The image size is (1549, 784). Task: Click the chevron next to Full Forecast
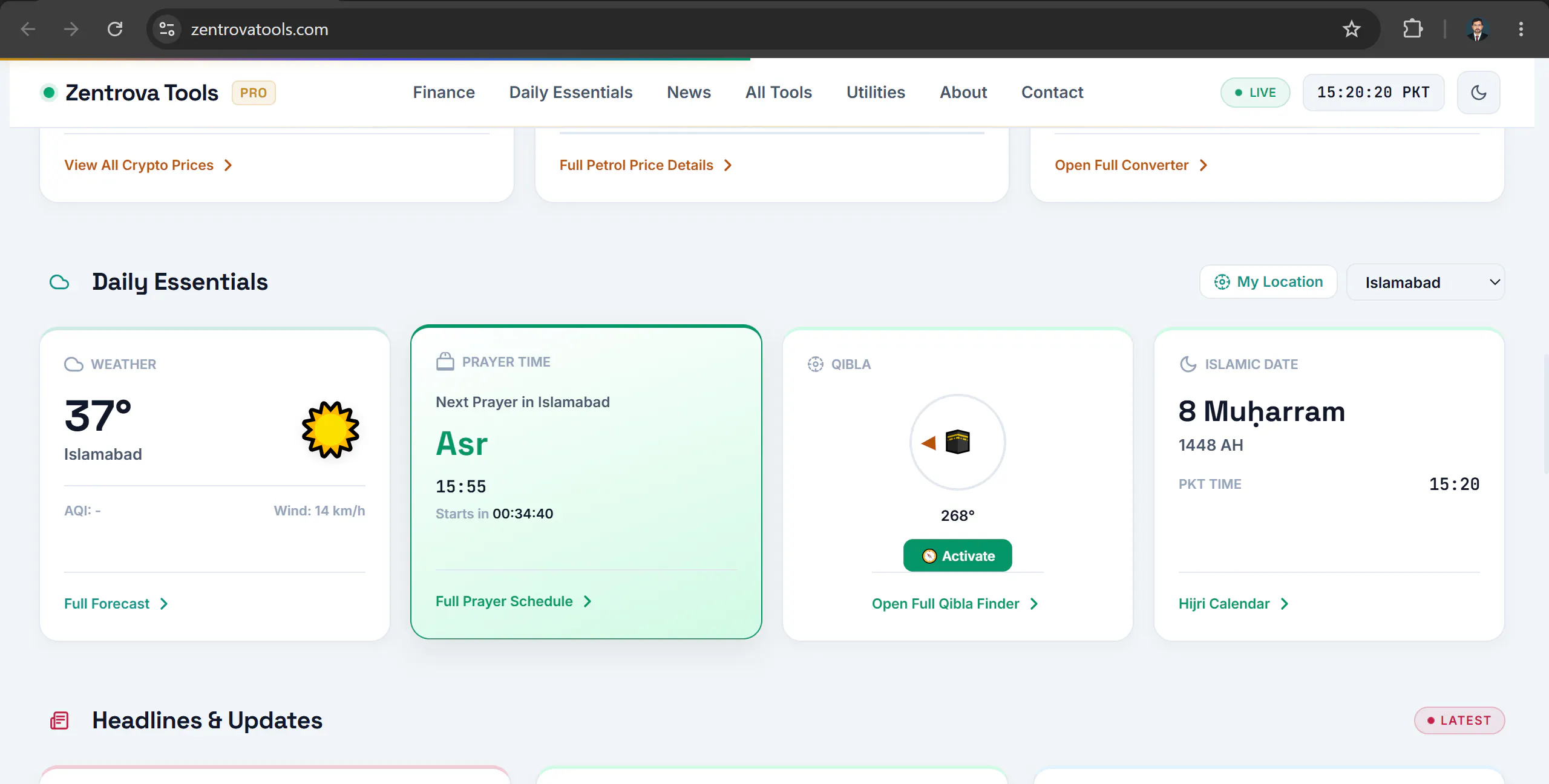pos(164,604)
